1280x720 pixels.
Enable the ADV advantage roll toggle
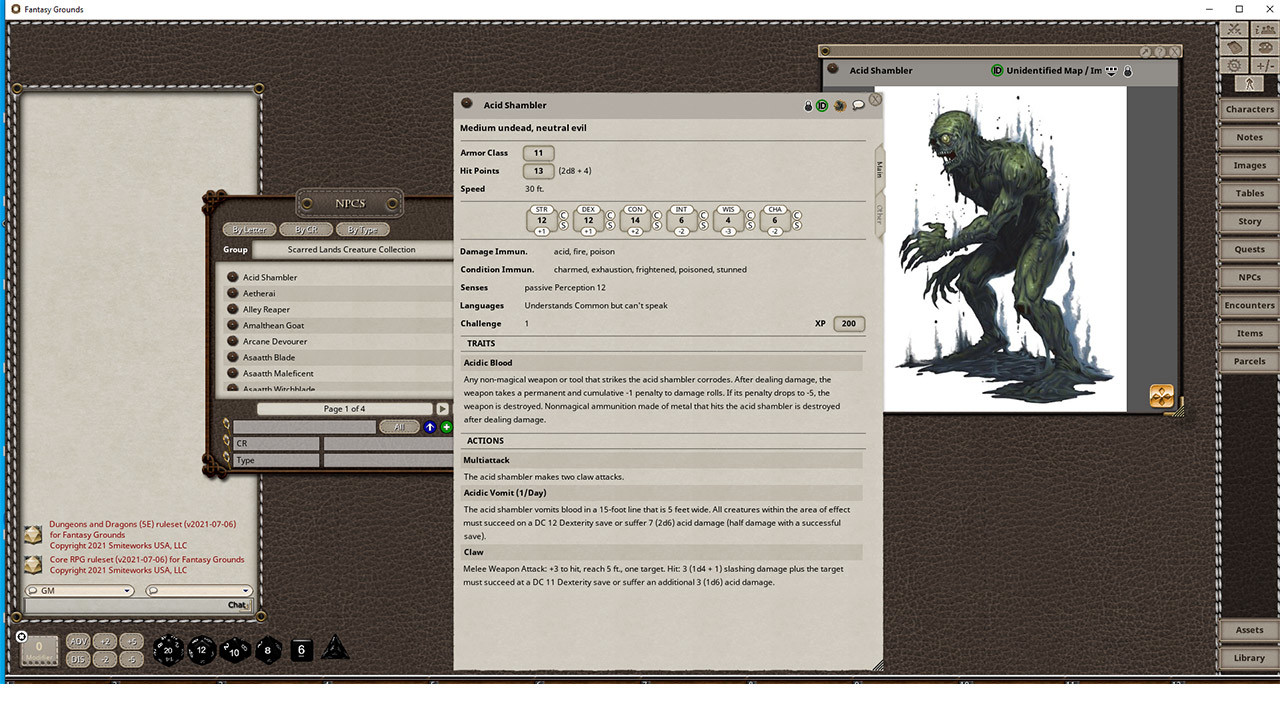[x=78, y=640]
